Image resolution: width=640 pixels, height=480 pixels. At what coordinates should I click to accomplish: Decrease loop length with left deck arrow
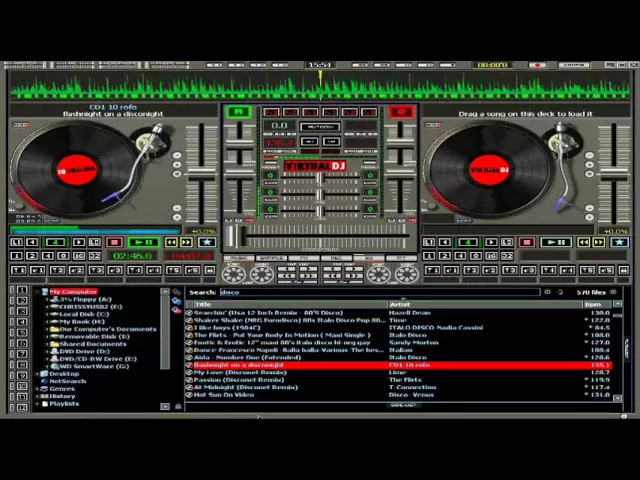(32, 242)
